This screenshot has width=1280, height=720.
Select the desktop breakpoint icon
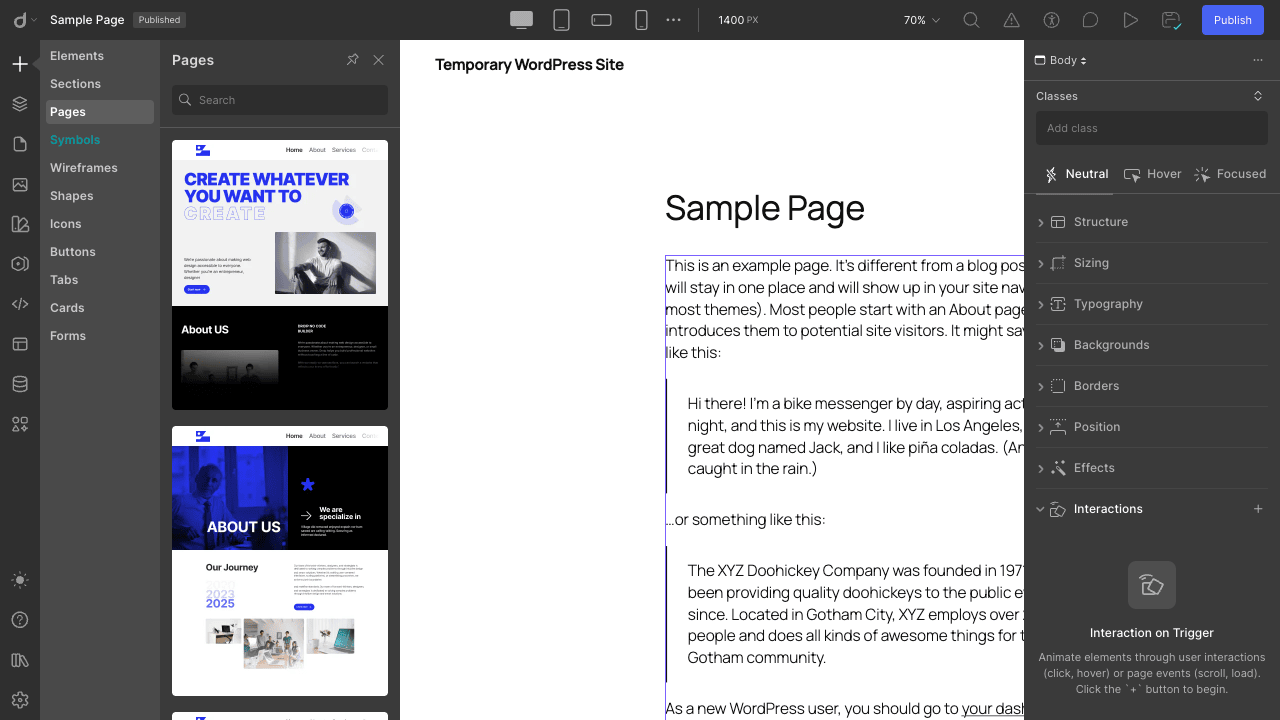click(521, 20)
